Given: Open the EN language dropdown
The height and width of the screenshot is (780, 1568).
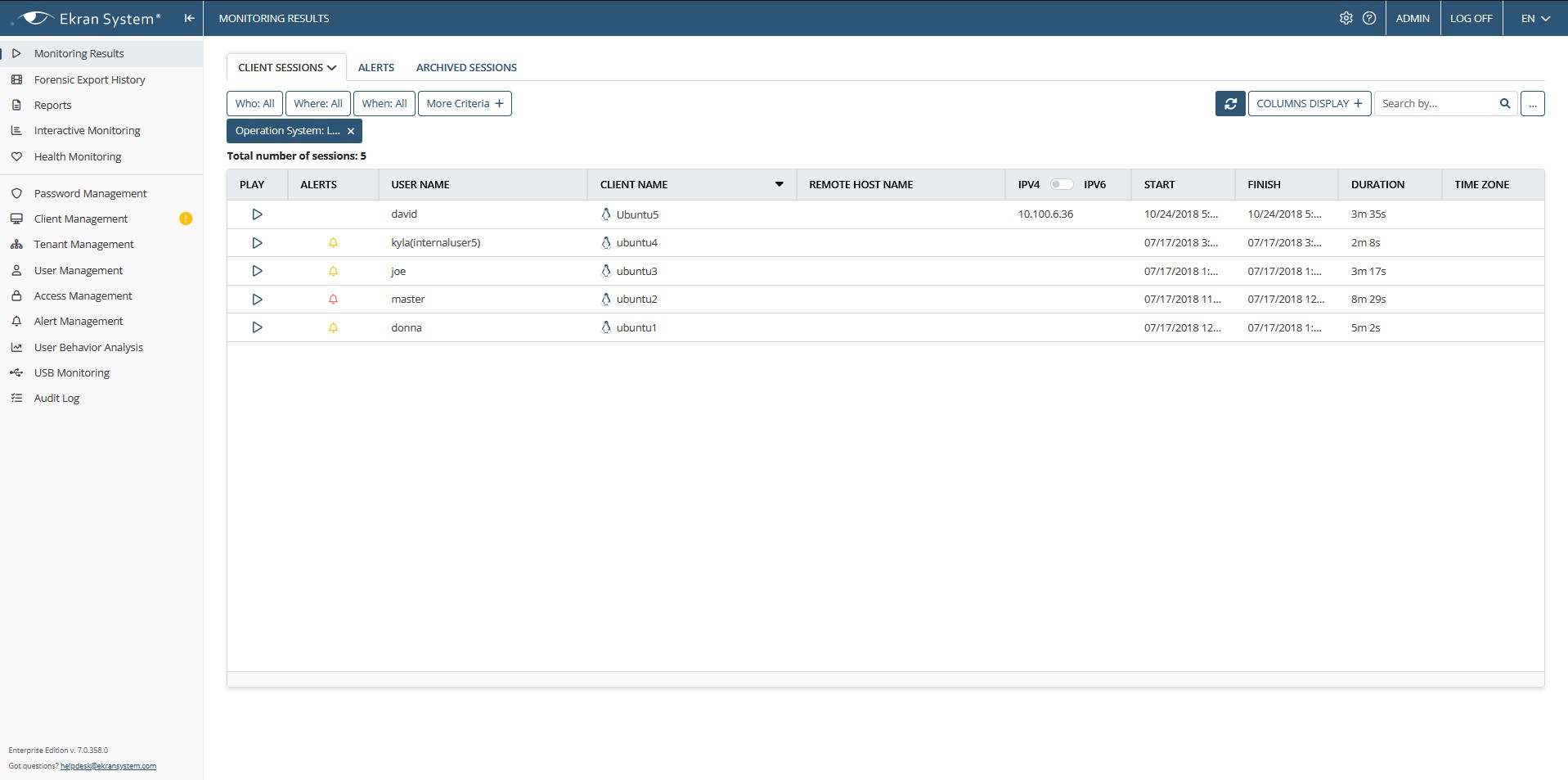Looking at the screenshot, I should [x=1535, y=18].
